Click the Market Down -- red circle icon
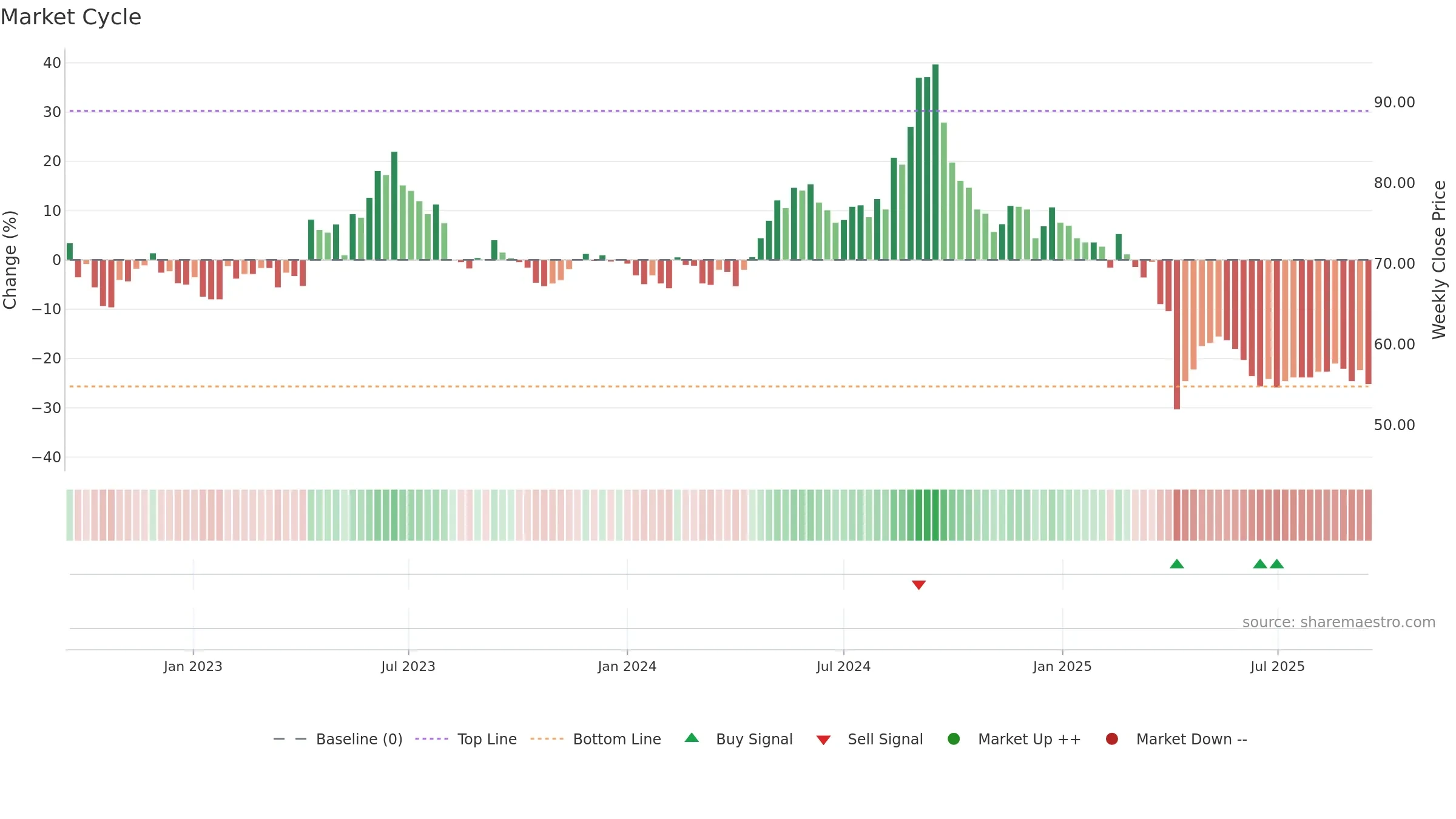This screenshot has width=1456, height=819. 1112,739
